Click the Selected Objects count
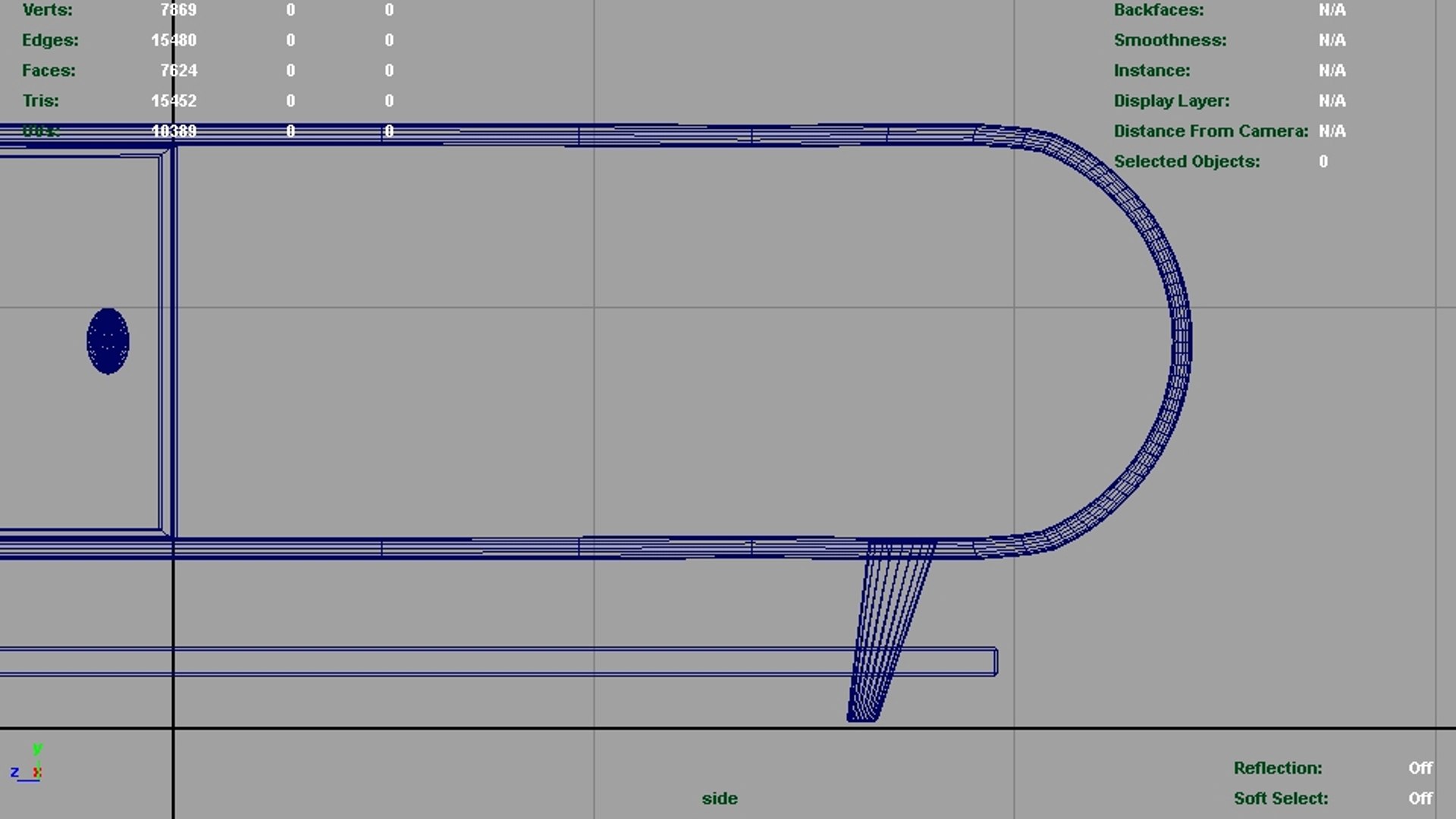 pyautogui.click(x=1323, y=162)
